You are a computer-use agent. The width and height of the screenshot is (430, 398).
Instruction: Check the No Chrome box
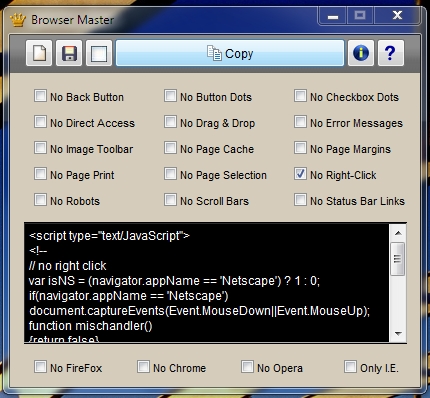(x=143, y=367)
